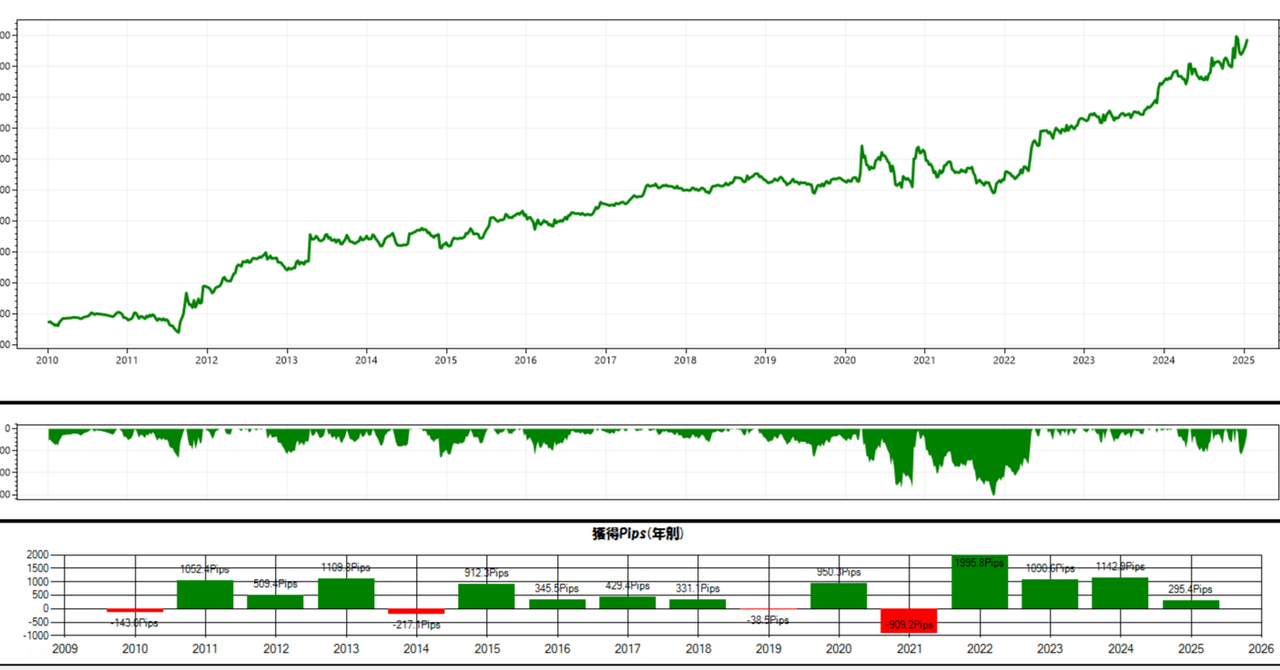
Task: Click the 295.4Pips value label
Action: [1190, 590]
